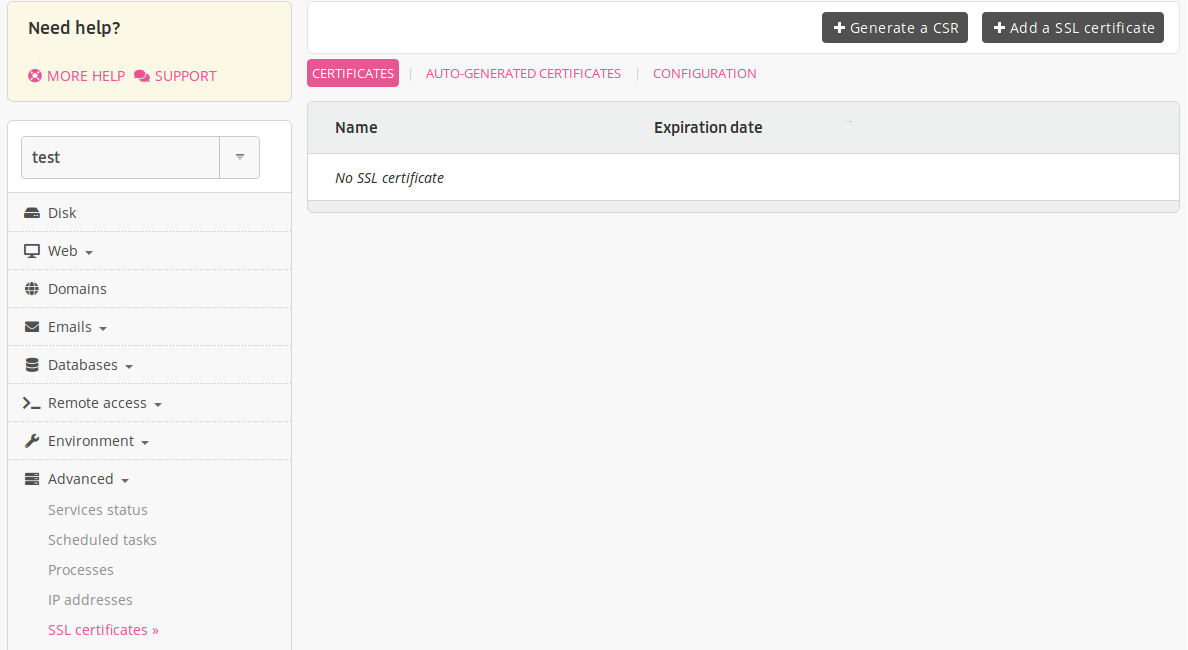Sort by the Expiration date column
Viewport: 1188px width, 650px height.
[708, 127]
